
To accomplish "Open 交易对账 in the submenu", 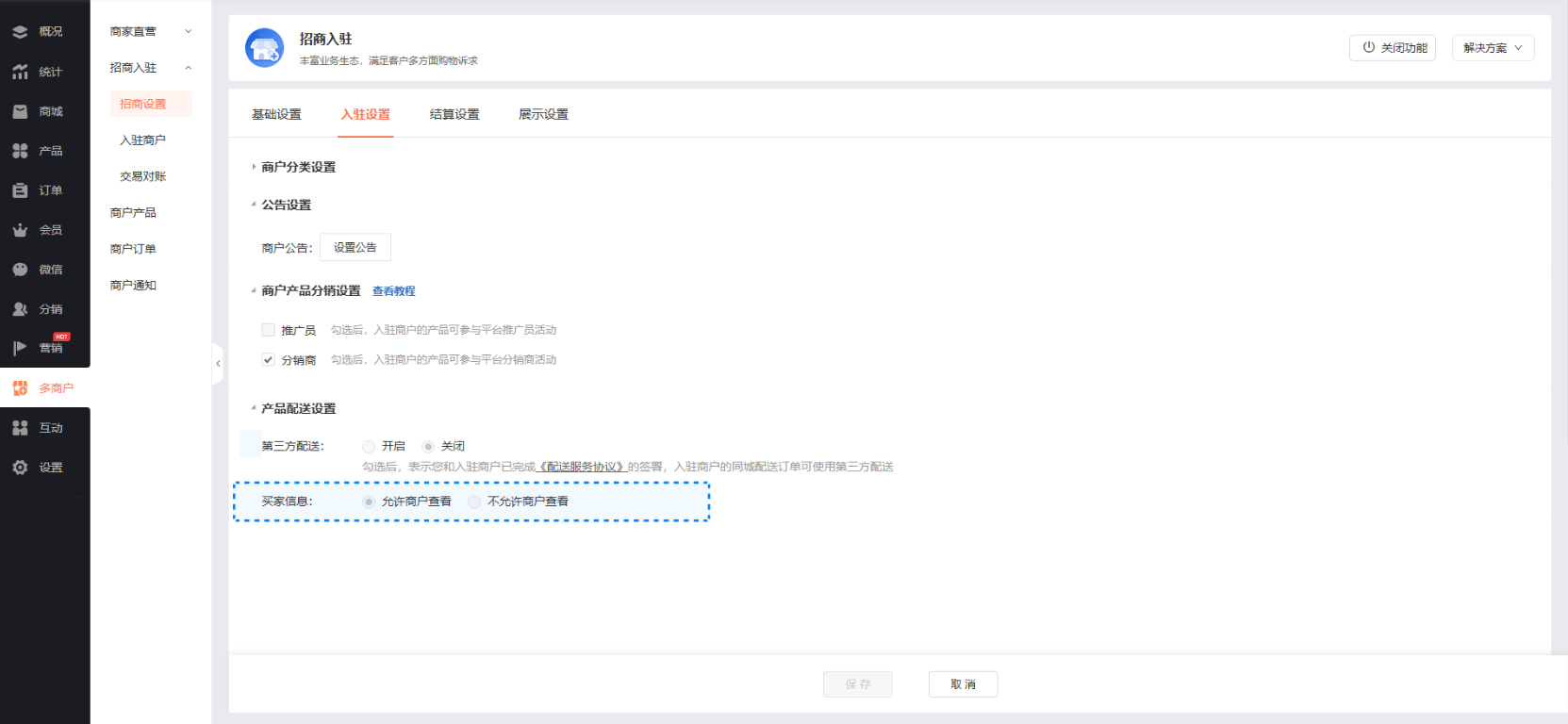I will coord(143,176).
